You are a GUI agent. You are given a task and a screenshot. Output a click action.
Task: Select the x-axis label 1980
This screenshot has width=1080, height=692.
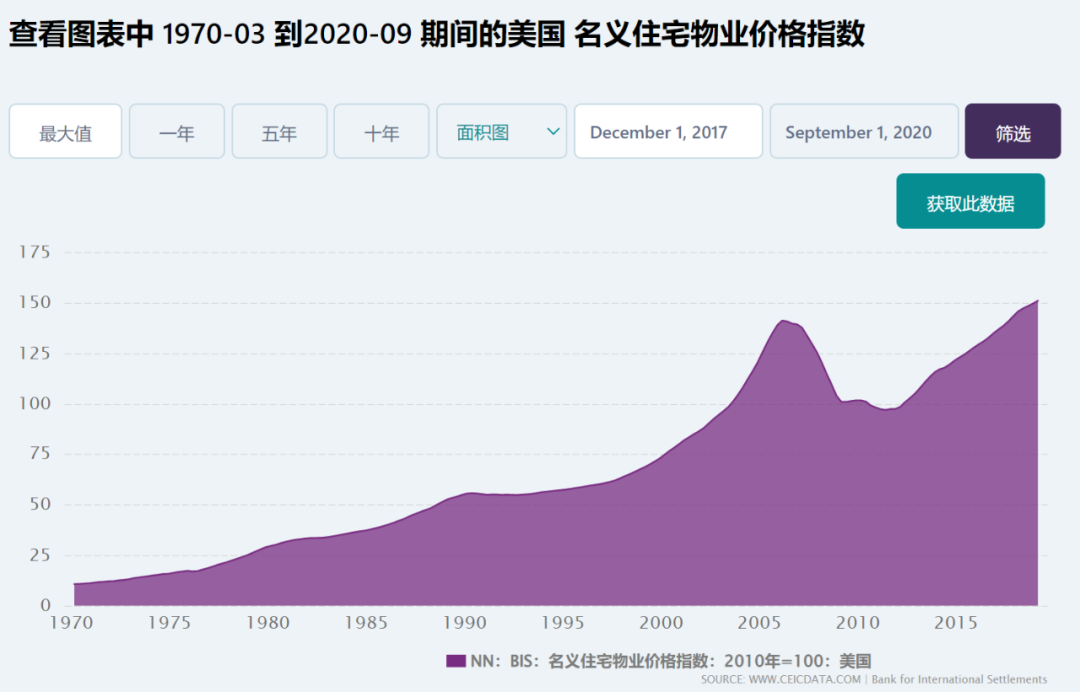coord(268,623)
